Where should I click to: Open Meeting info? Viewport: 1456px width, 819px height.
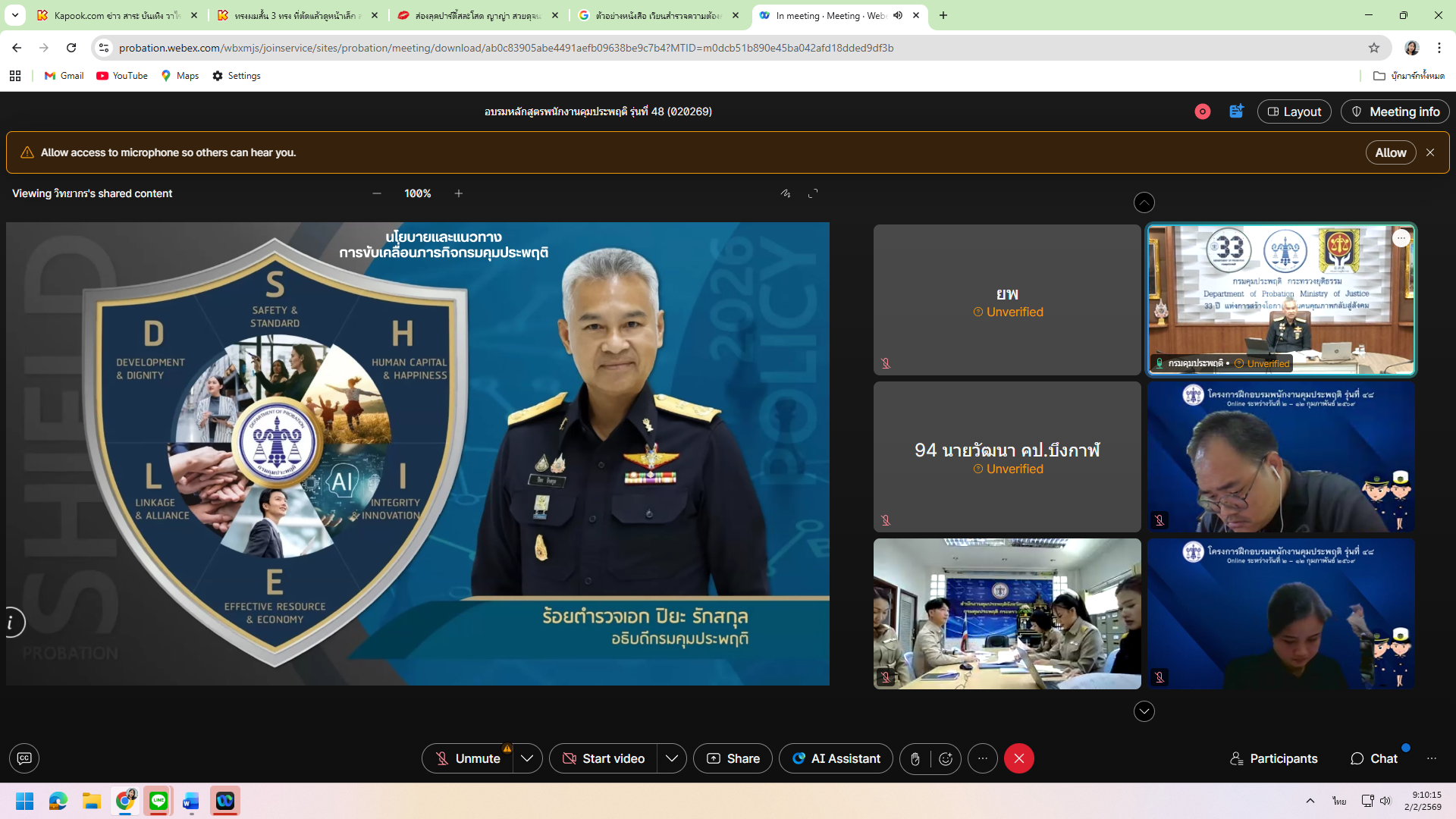tap(1395, 111)
